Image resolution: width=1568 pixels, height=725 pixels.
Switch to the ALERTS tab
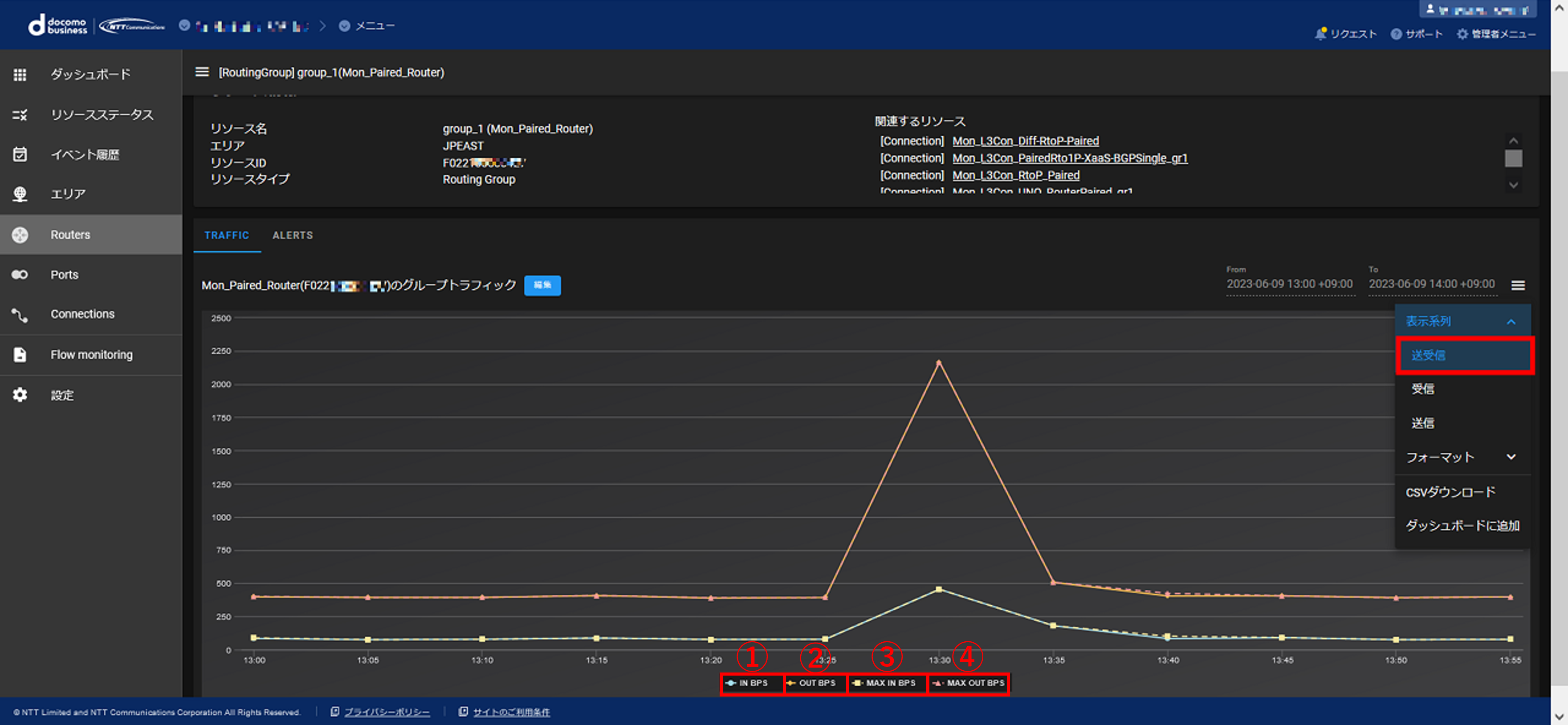[x=293, y=235]
